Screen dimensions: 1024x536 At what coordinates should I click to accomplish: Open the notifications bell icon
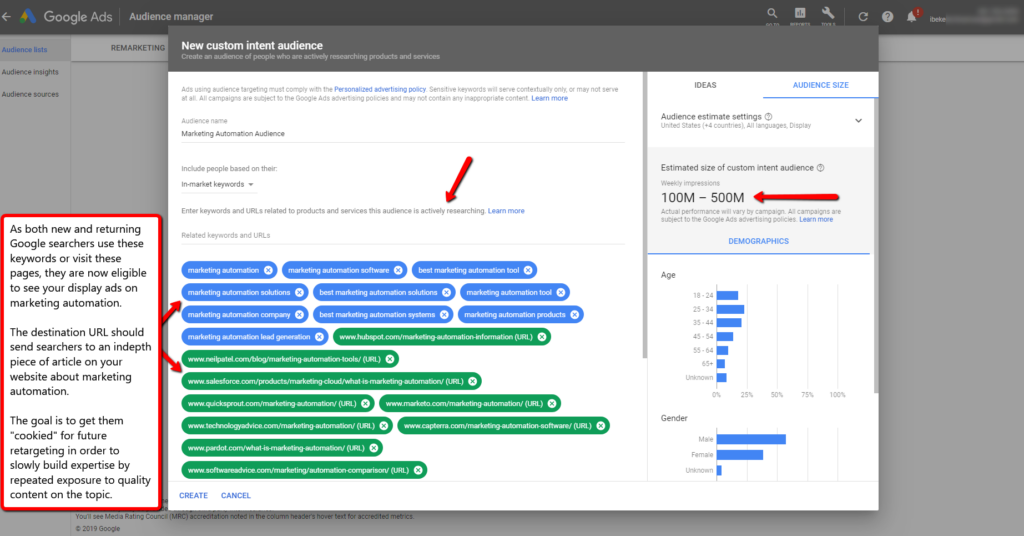(911, 16)
